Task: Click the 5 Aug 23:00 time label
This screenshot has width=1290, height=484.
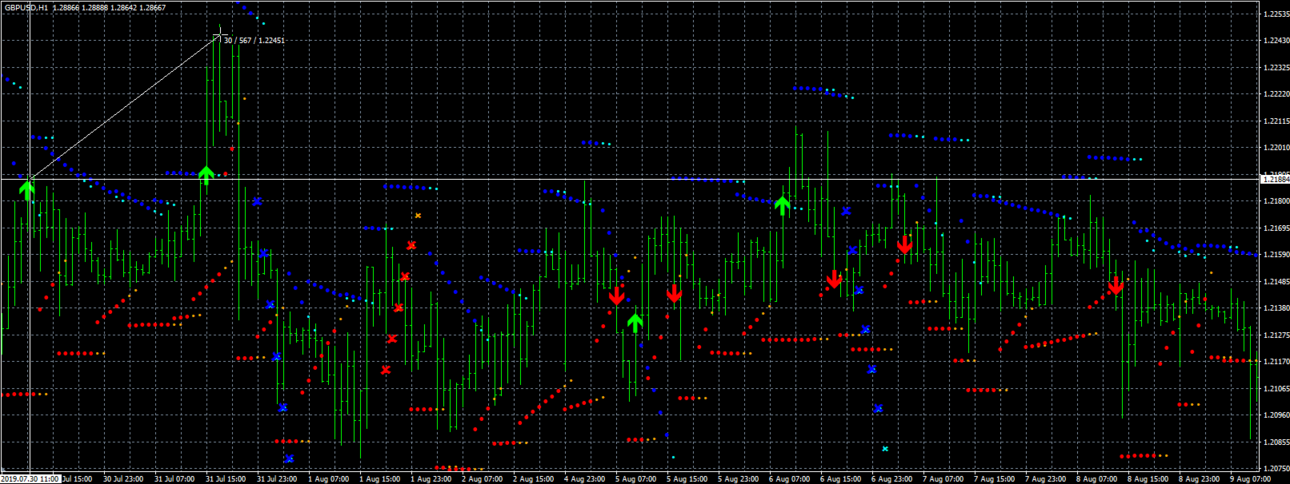Action: pyautogui.click(x=738, y=479)
